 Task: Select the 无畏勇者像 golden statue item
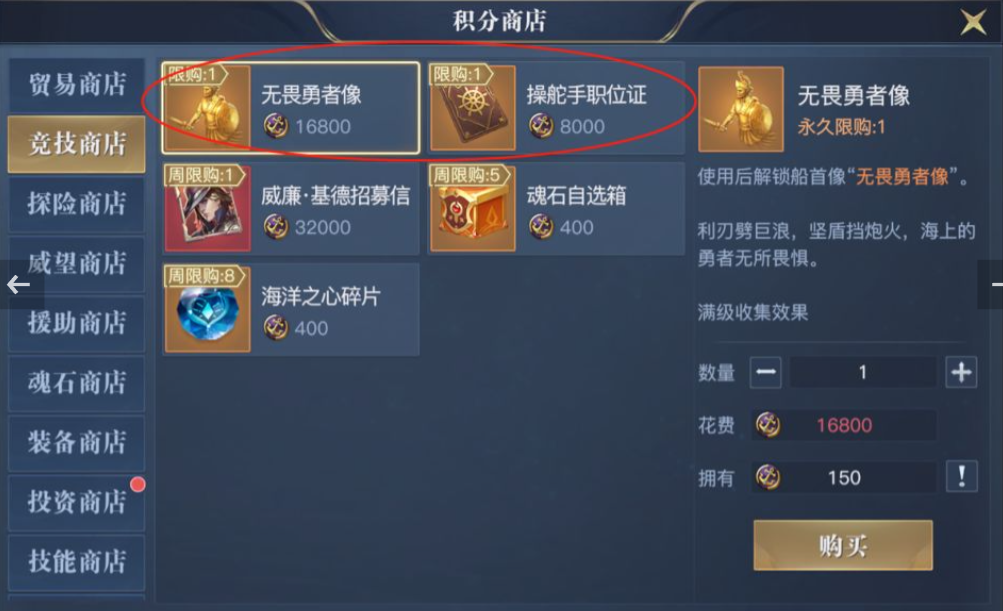[291, 108]
